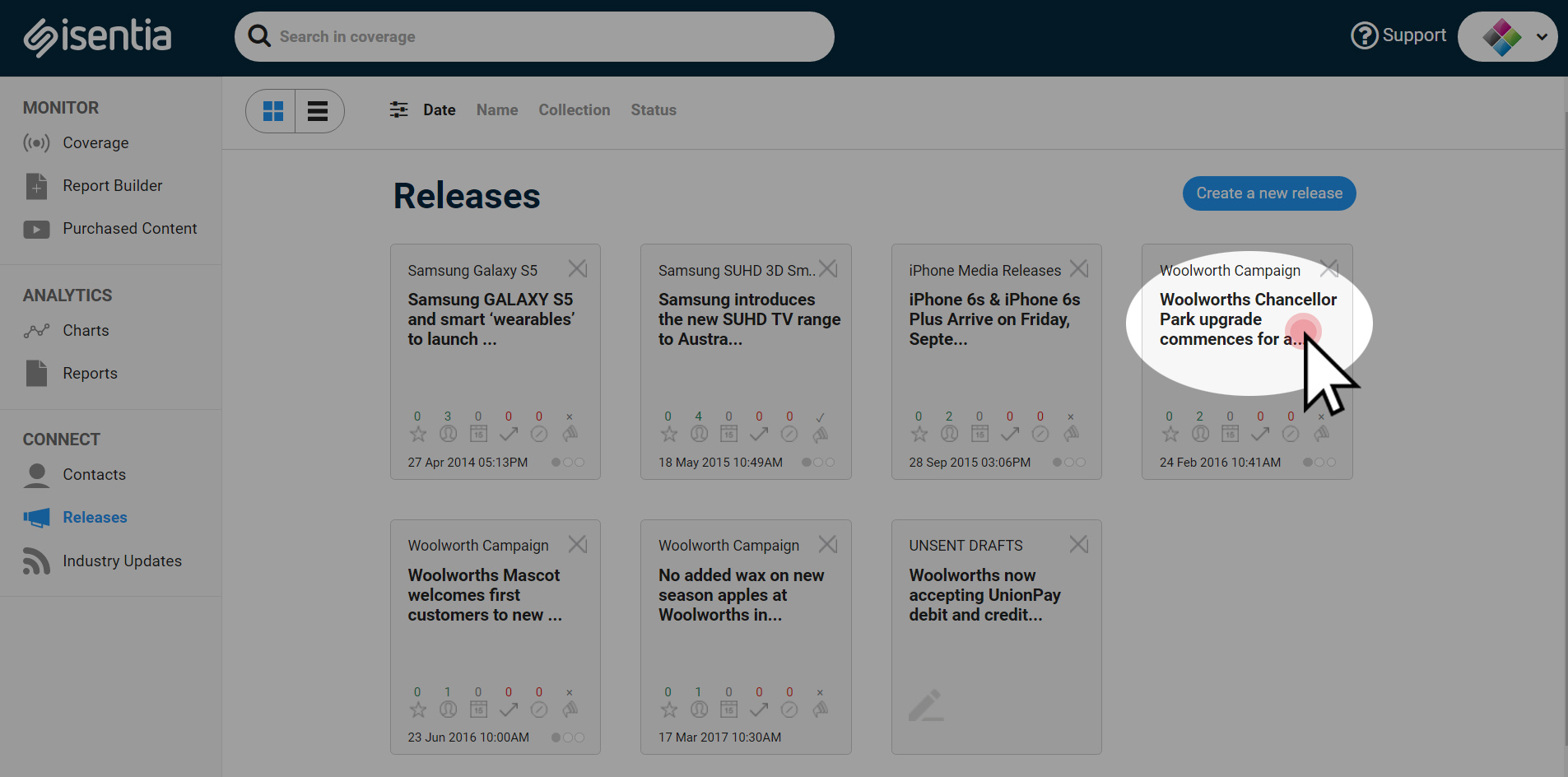Open Support help
The image size is (1568, 777).
pyautogui.click(x=1398, y=35)
